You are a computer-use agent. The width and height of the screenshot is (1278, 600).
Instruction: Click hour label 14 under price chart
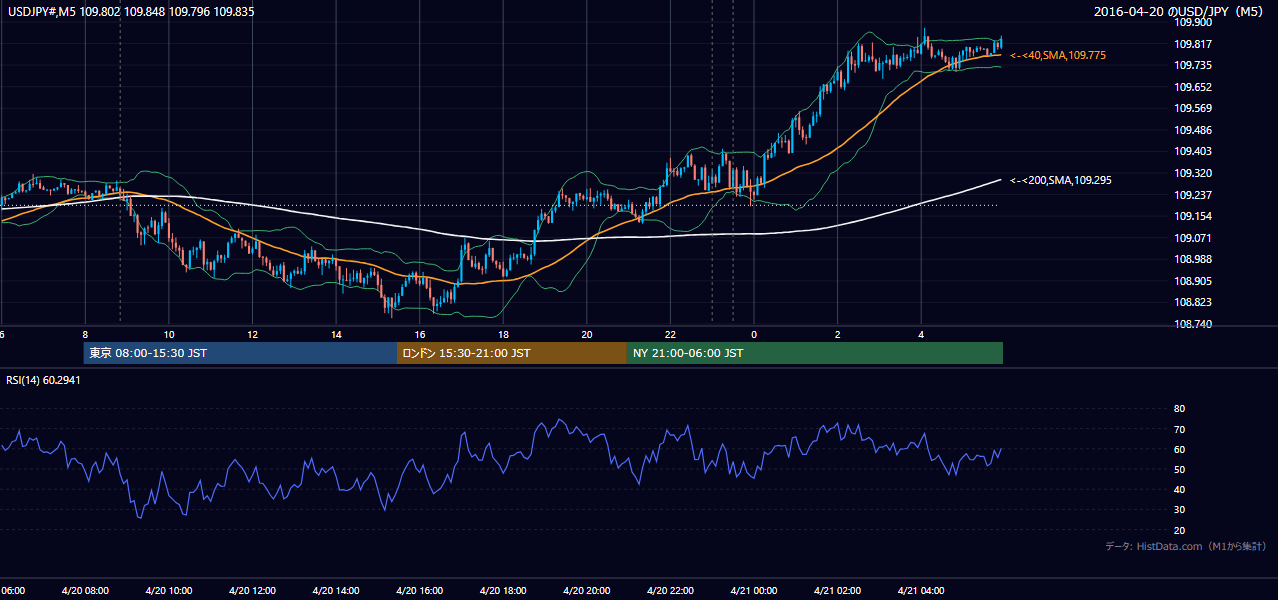pyautogui.click(x=336, y=334)
